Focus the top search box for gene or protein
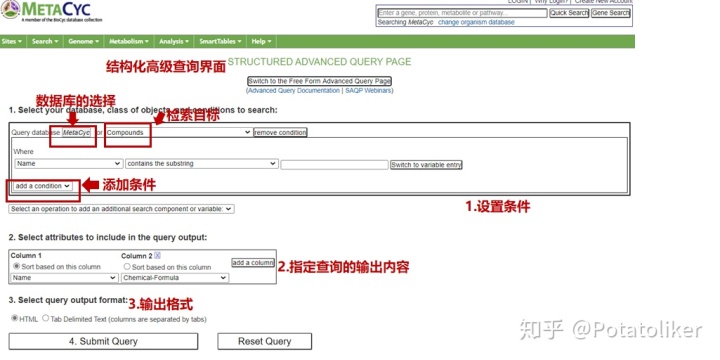720x360 pixels. 462,13
